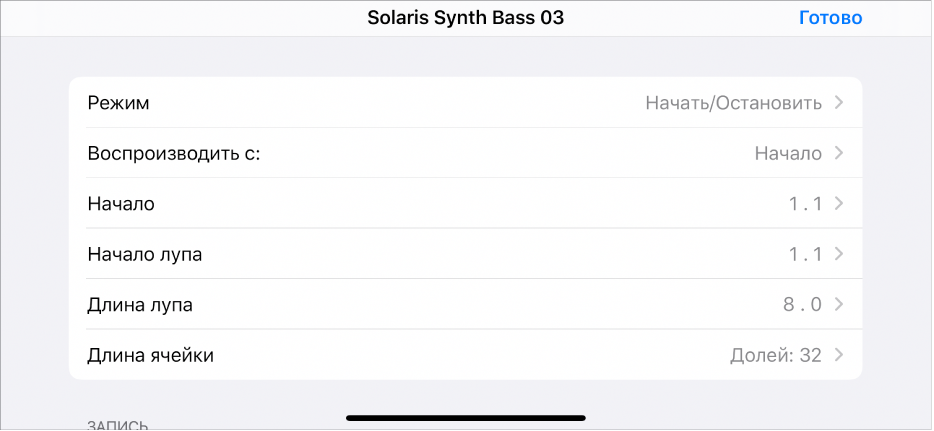934x431 pixels.
Task: Open the Длина ячейки label
Action: click(x=151, y=355)
